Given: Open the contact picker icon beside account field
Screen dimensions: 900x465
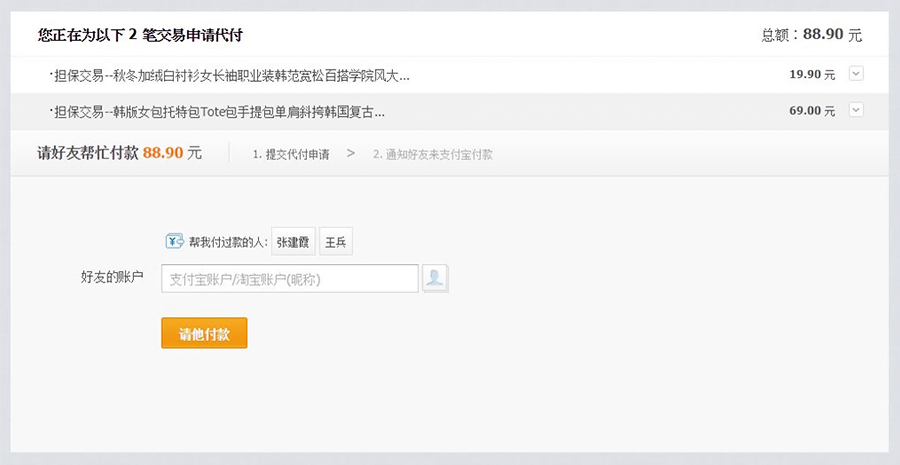Looking at the screenshot, I should pyautogui.click(x=435, y=278).
